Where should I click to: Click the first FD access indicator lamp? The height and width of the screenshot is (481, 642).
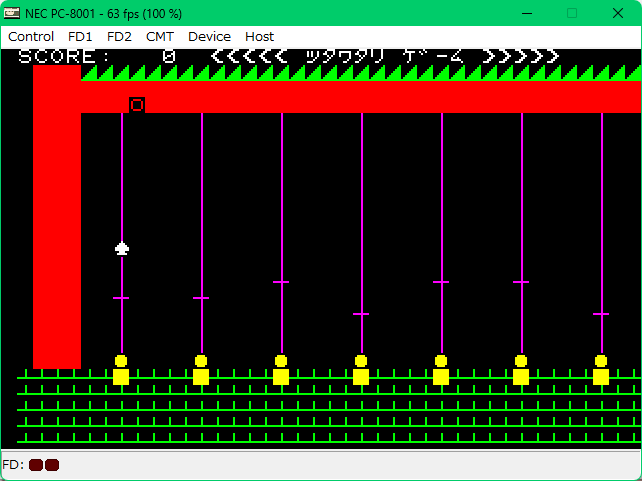click(36, 465)
